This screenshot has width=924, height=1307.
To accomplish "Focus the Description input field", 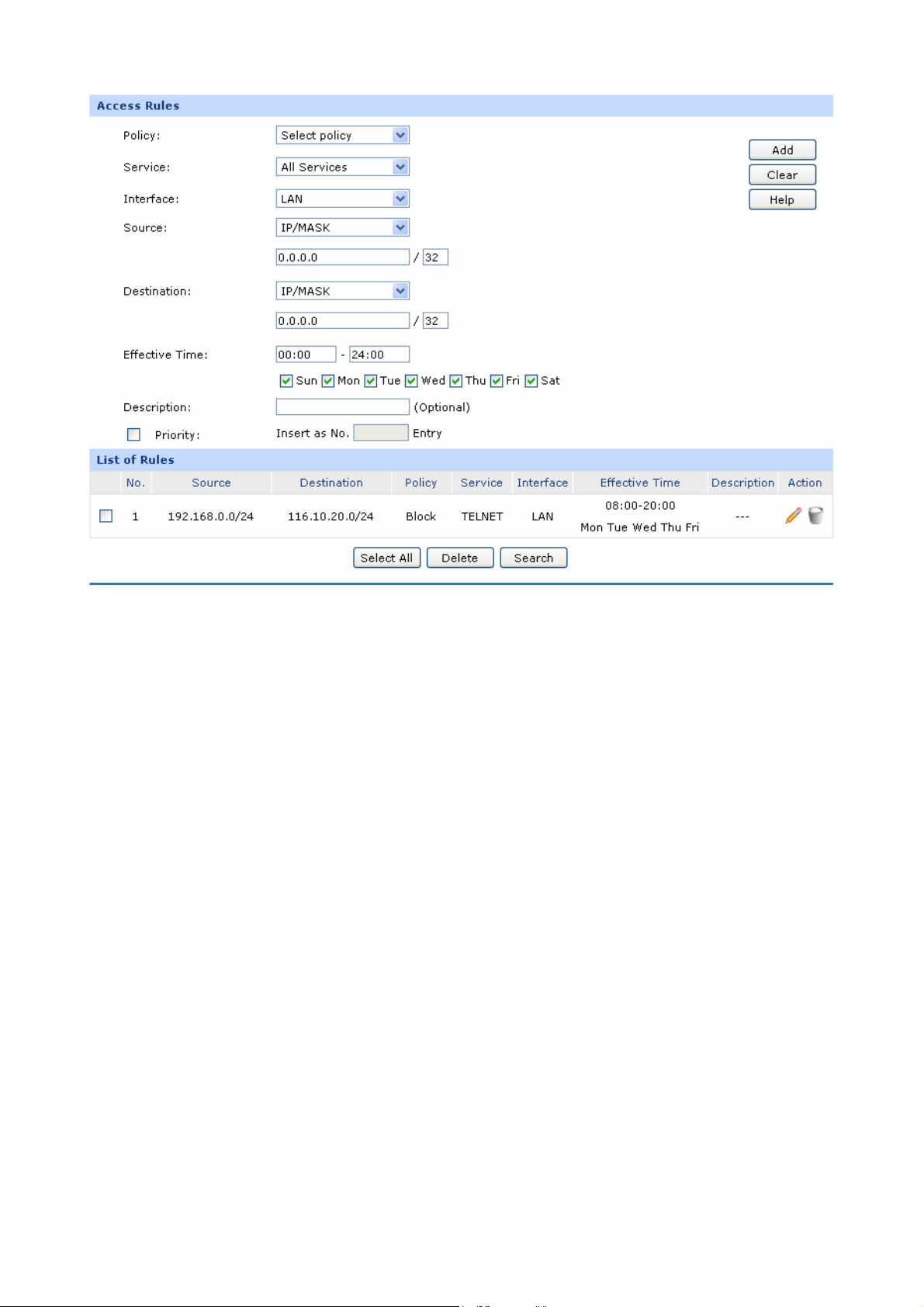I will tap(343, 407).
